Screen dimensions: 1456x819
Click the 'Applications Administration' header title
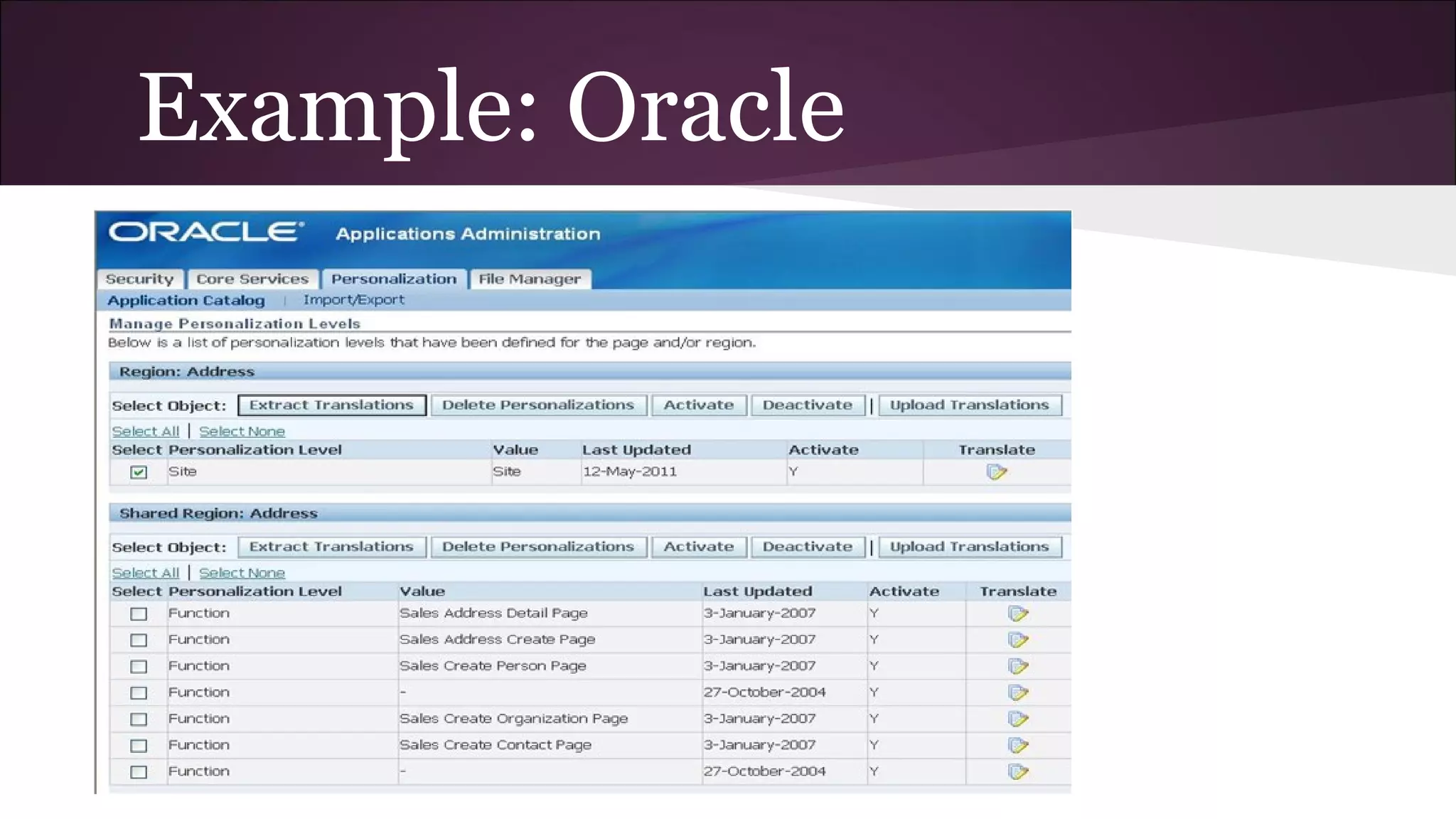tap(468, 234)
